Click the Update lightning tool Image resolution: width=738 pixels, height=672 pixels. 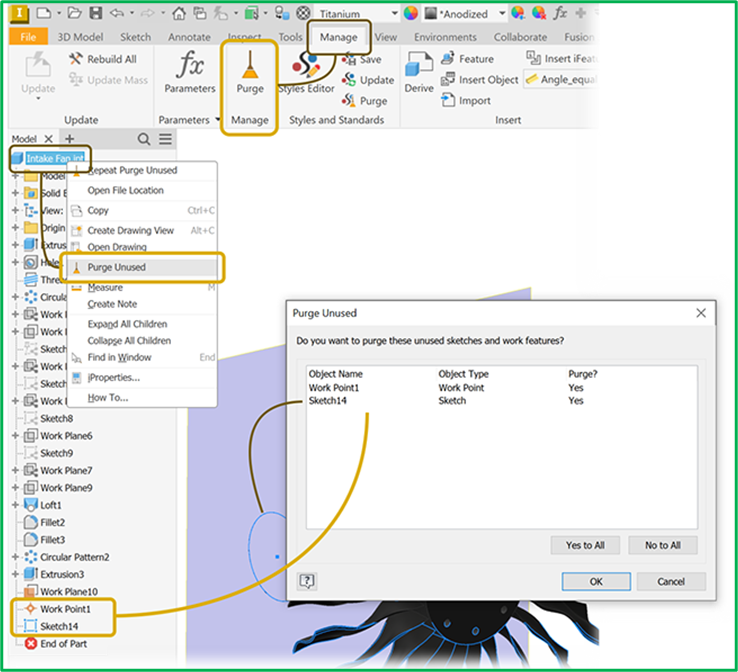38,74
